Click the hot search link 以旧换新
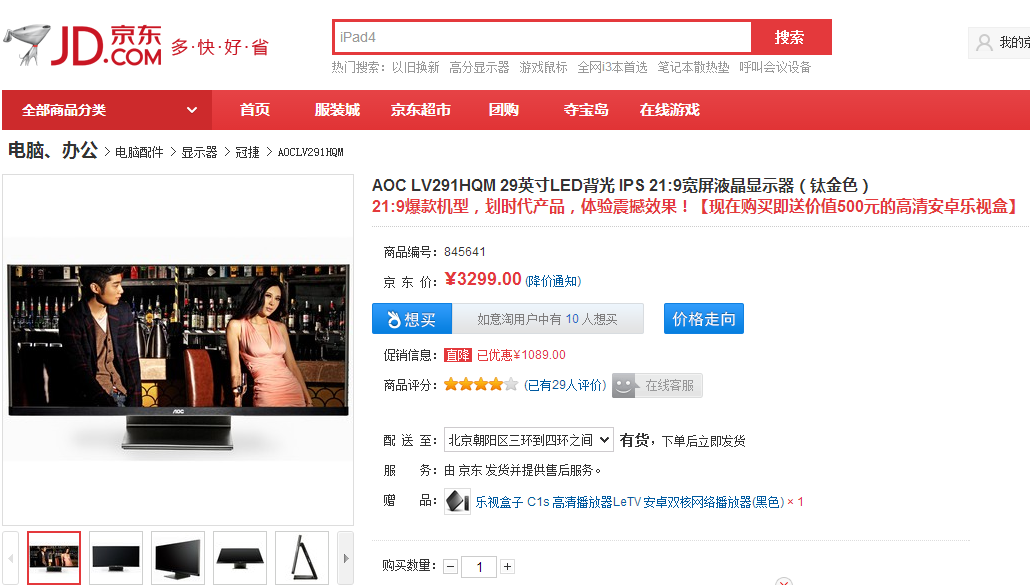The image size is (1030, 585). coord(415,67)
